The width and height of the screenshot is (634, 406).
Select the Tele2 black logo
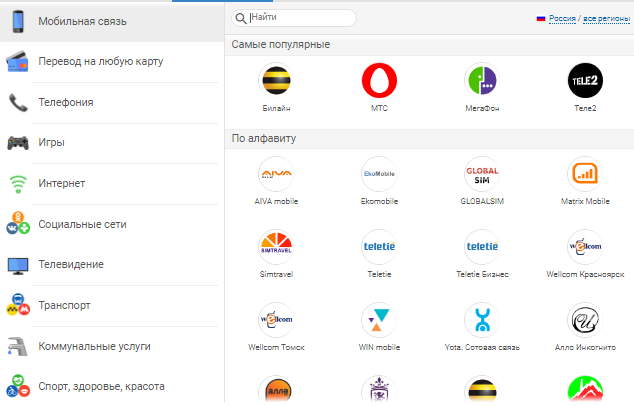[585, 80]
